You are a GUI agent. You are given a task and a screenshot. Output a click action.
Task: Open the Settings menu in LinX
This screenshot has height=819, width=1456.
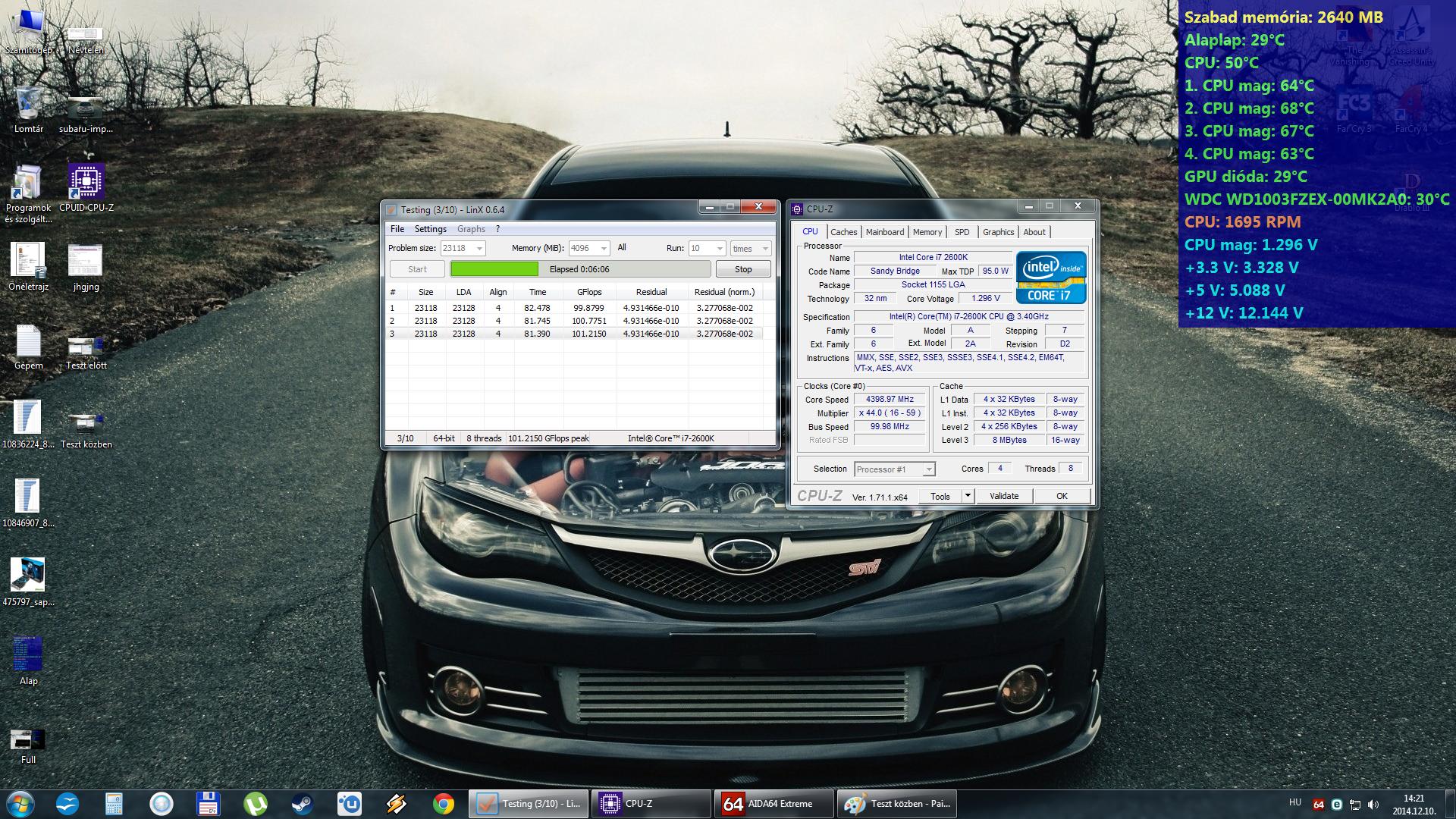coord(430,229)
